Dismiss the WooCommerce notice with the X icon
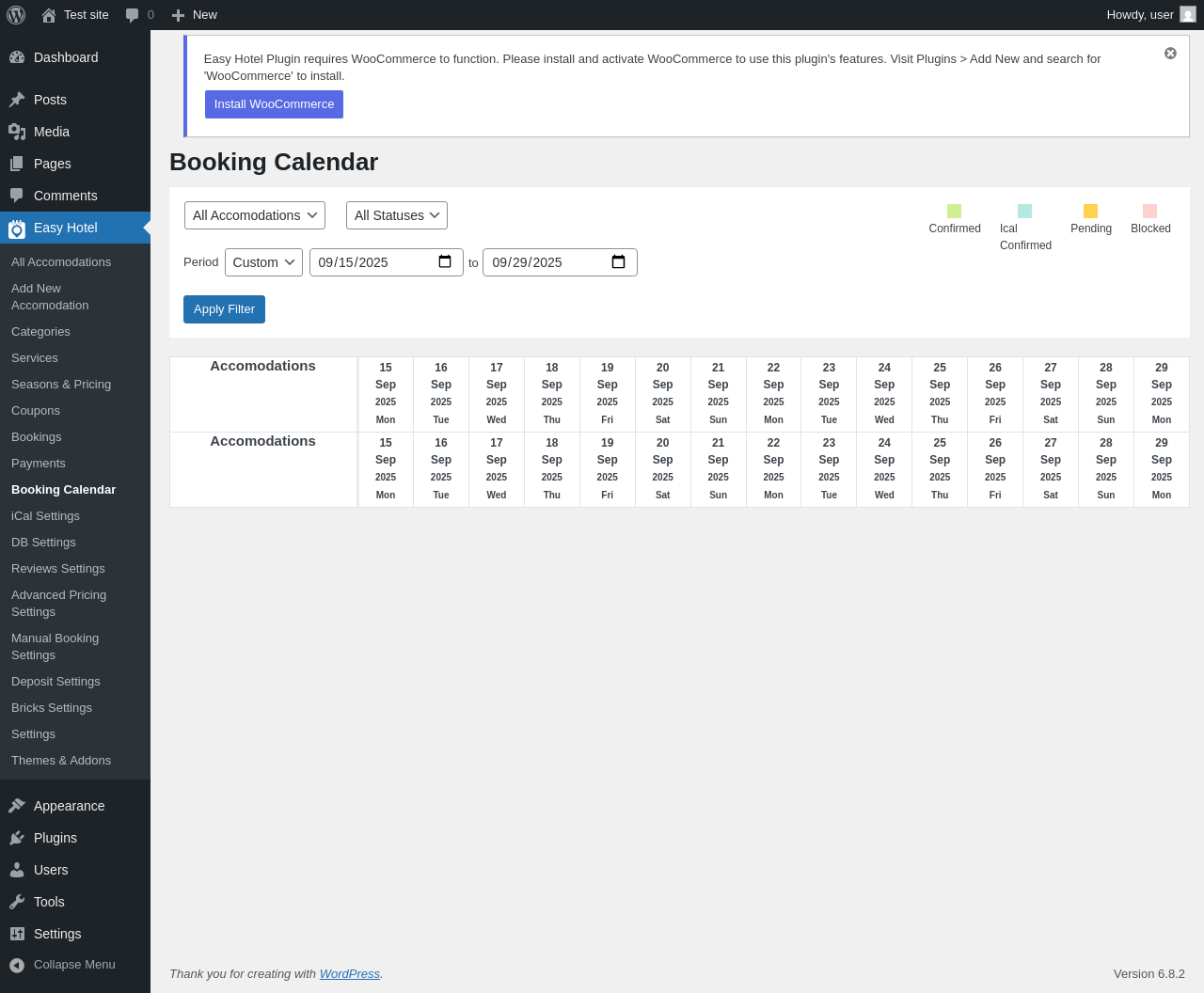Viewport: 1204px width, 993px height. (x=1170, y=54)
